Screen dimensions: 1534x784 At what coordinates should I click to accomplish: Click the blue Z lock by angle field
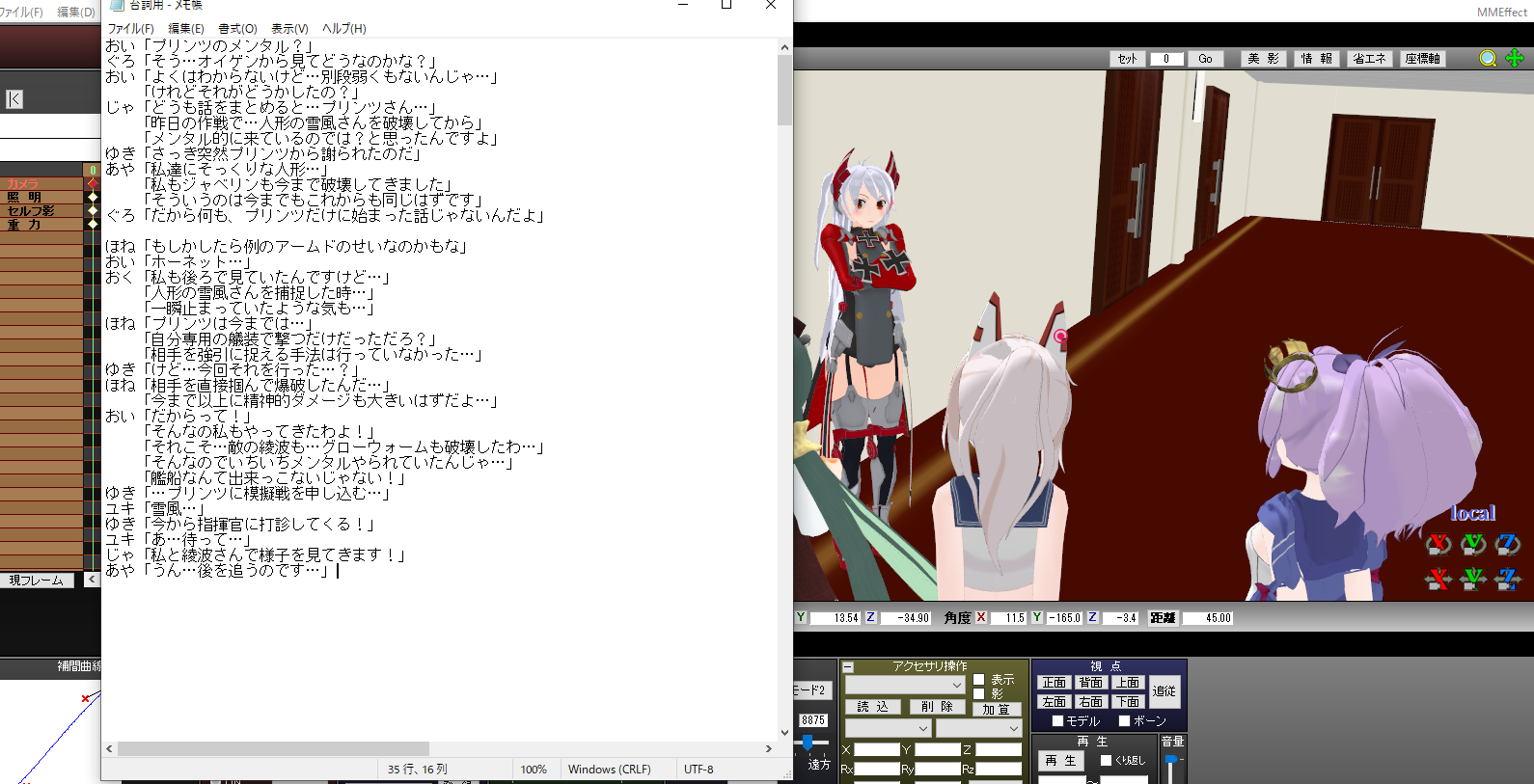1093,617
